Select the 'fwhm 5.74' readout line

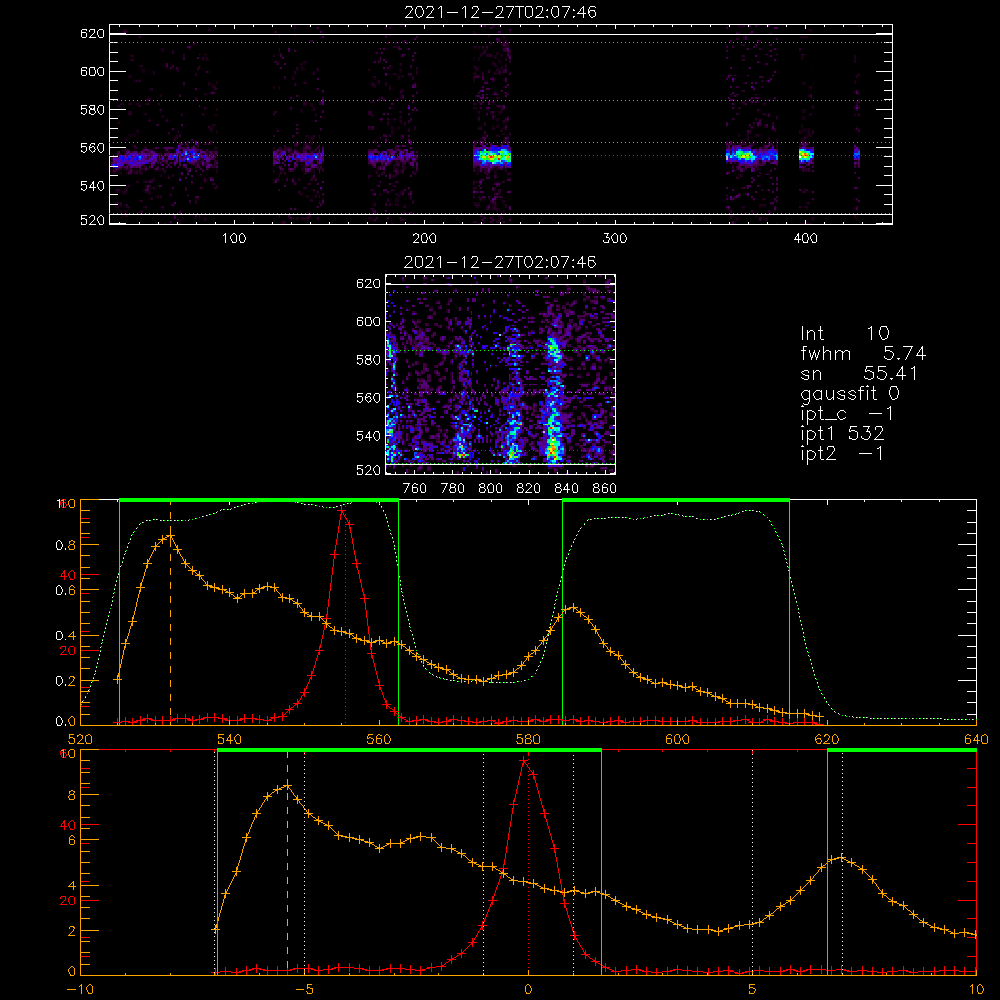coord(863,353)
